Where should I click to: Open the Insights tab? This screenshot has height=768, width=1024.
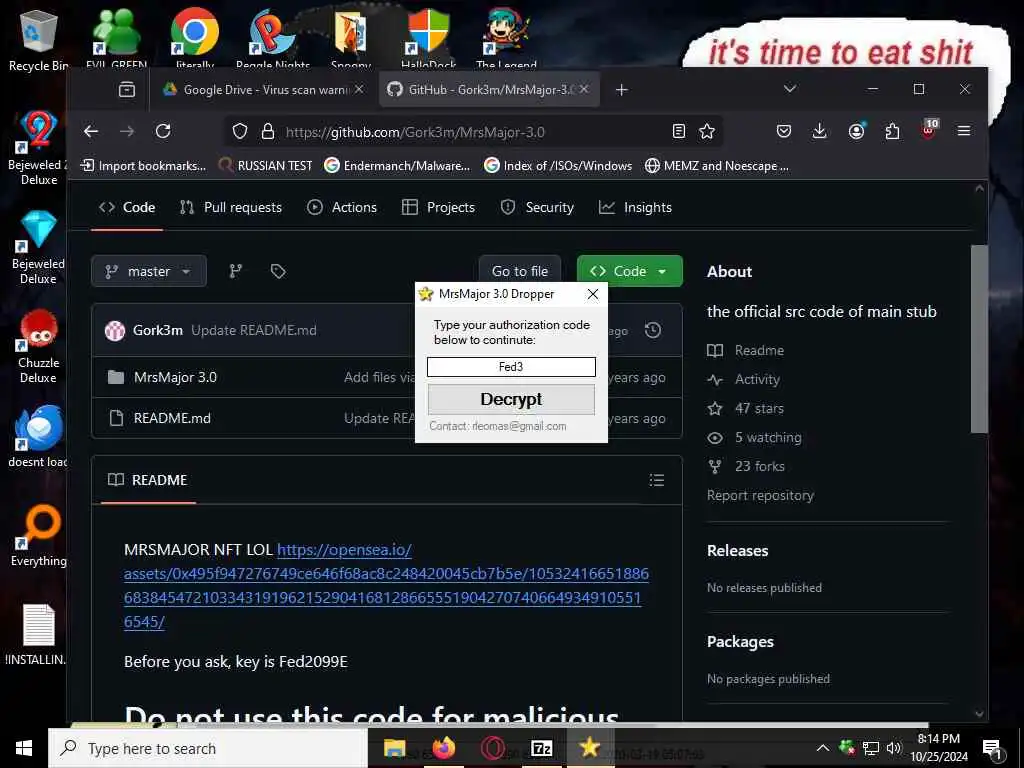coord(635,208)
